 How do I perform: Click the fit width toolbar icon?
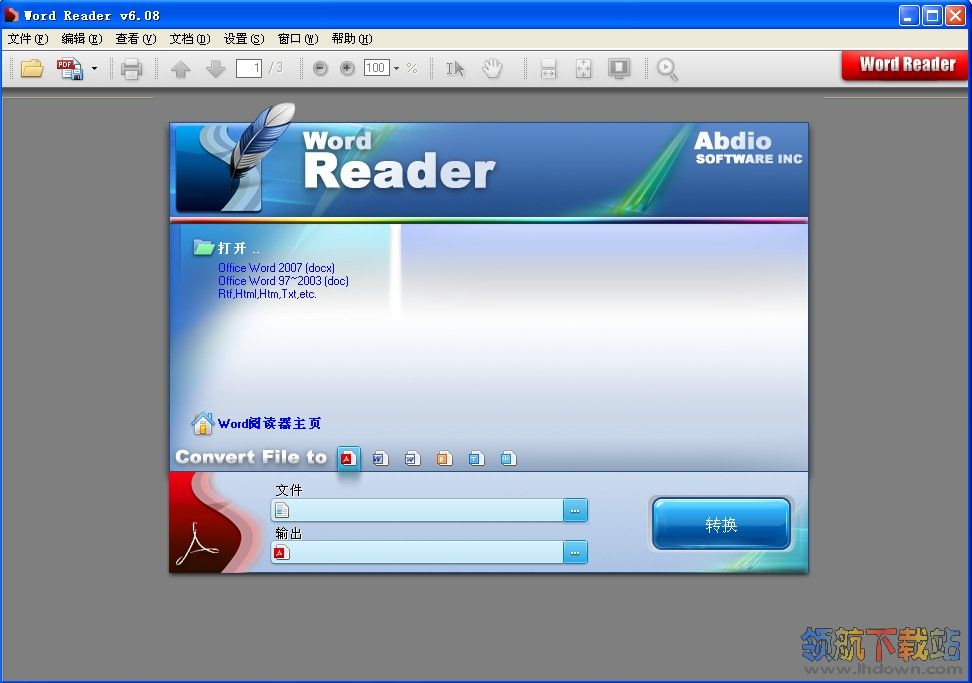549,68
